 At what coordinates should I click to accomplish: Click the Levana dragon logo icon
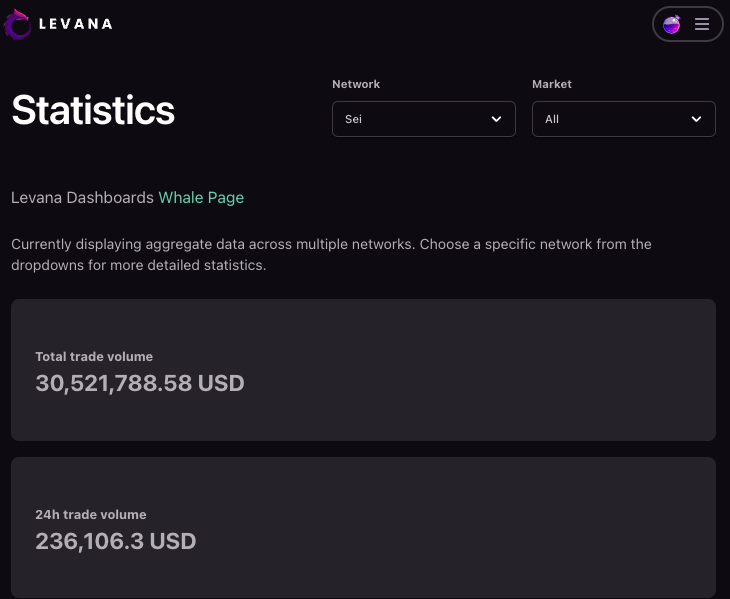point(18,24)
